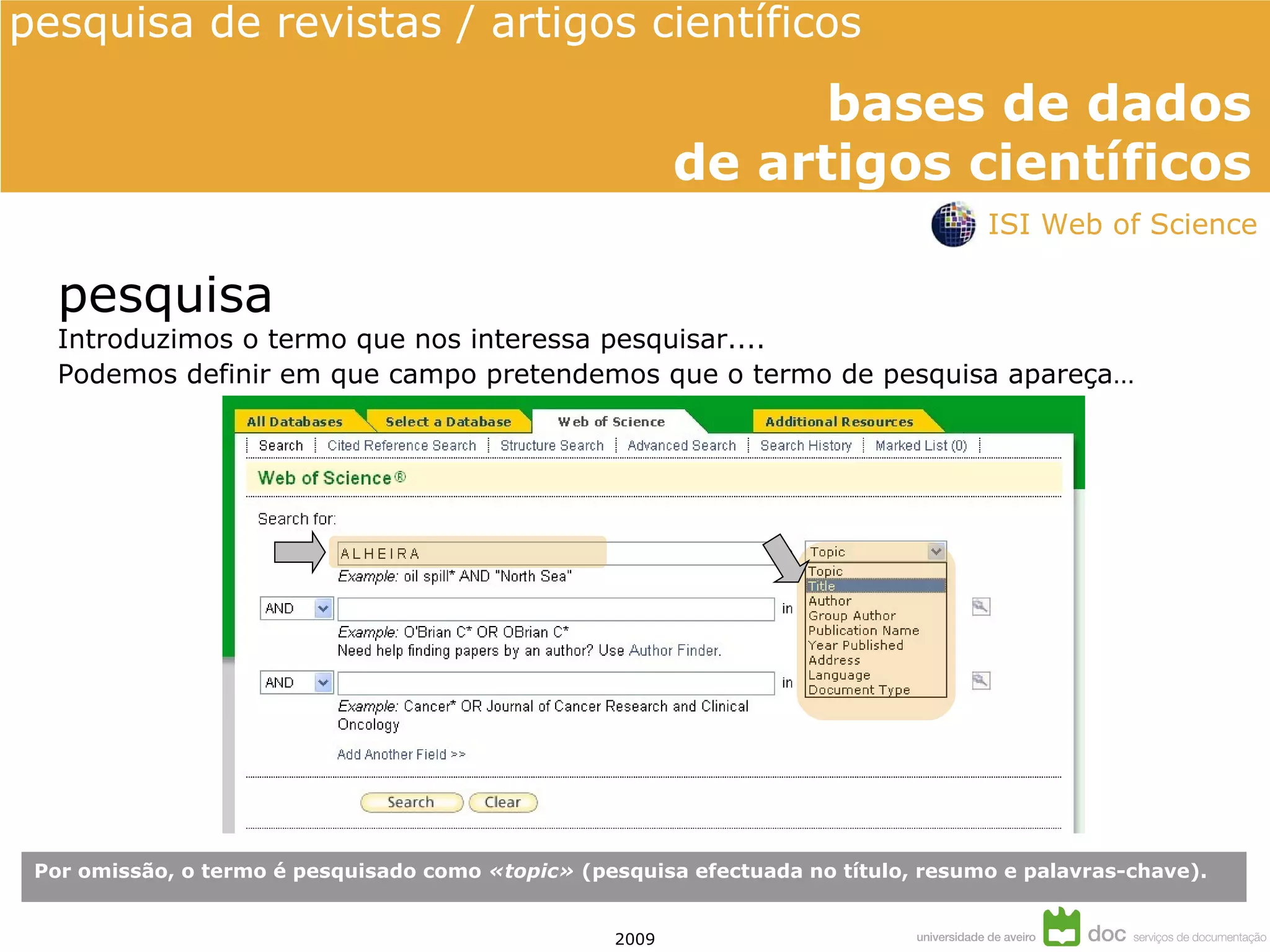
Task: Click the third empty search field
Action: [556, 683]
